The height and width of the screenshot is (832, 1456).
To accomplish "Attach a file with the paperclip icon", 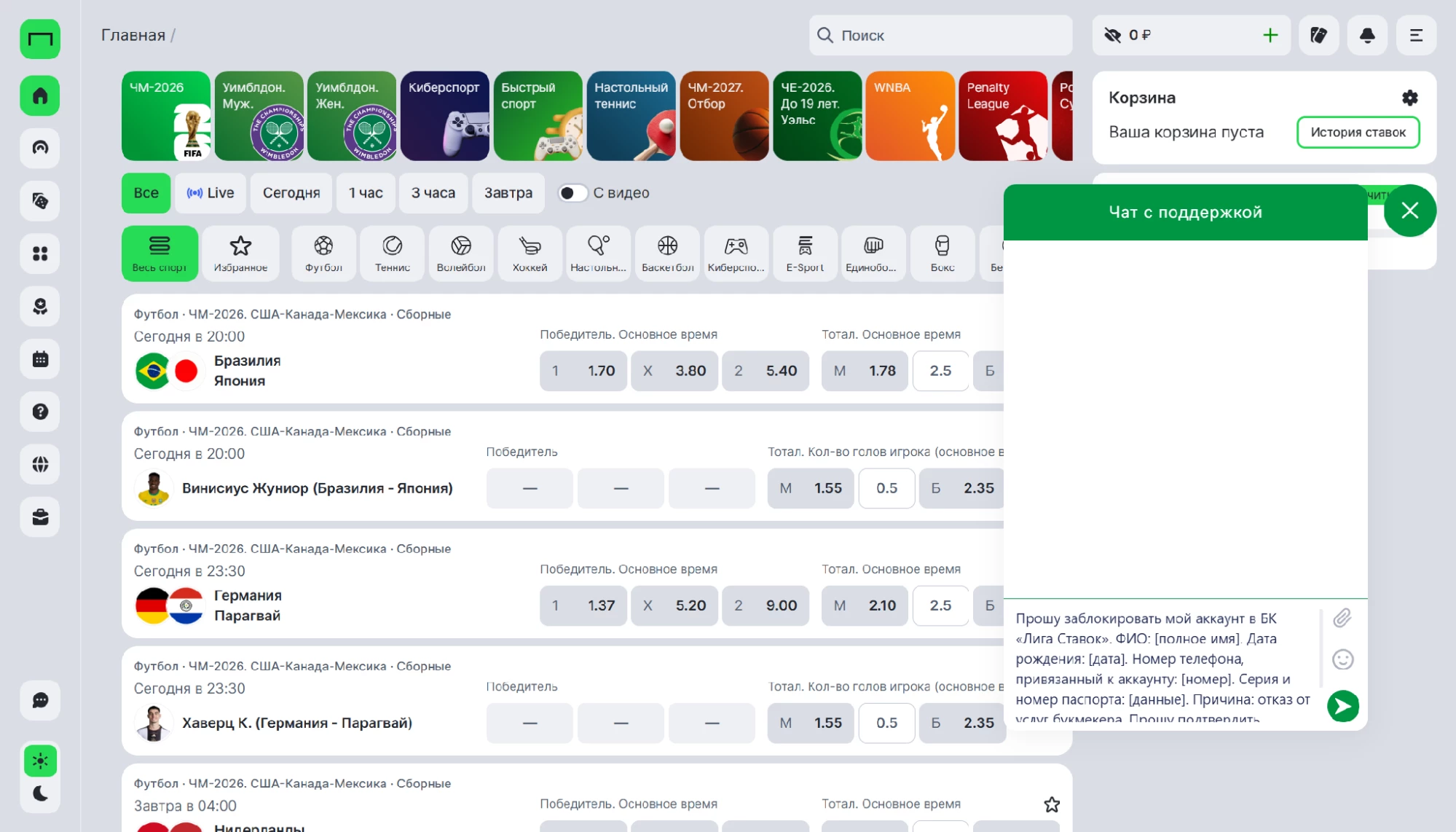I will 1342,618.
